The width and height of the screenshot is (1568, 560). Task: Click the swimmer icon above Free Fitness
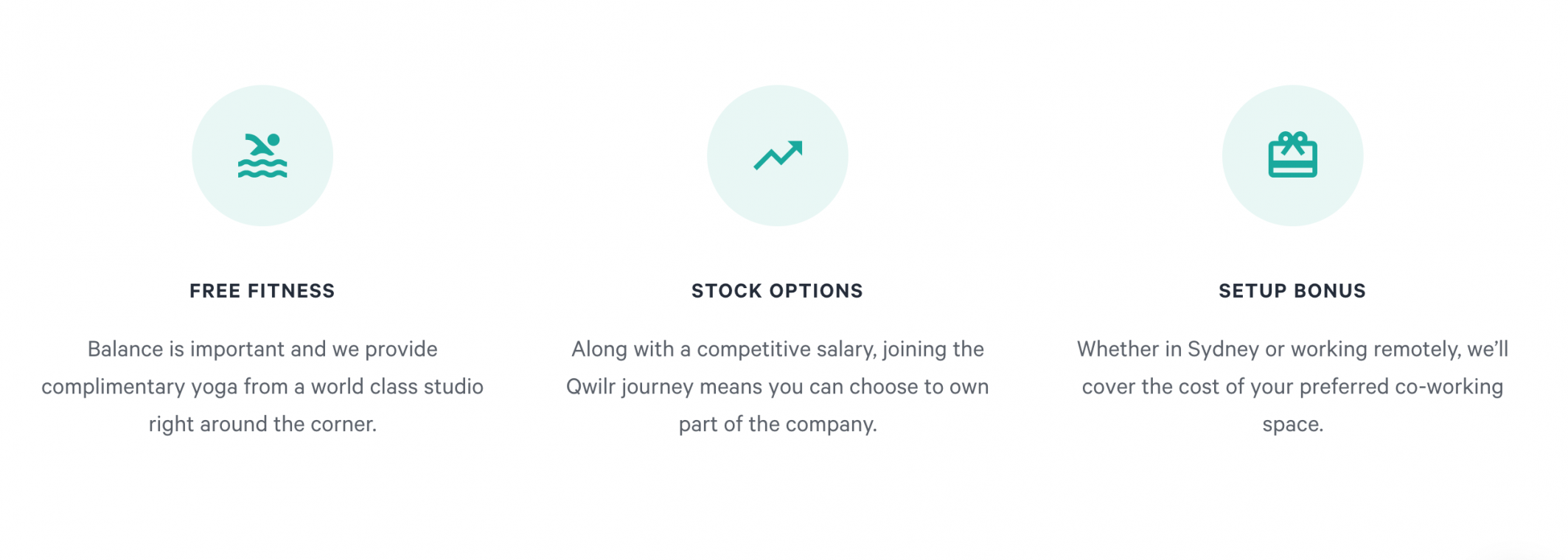pyautogui.click(x=262, y=155)
